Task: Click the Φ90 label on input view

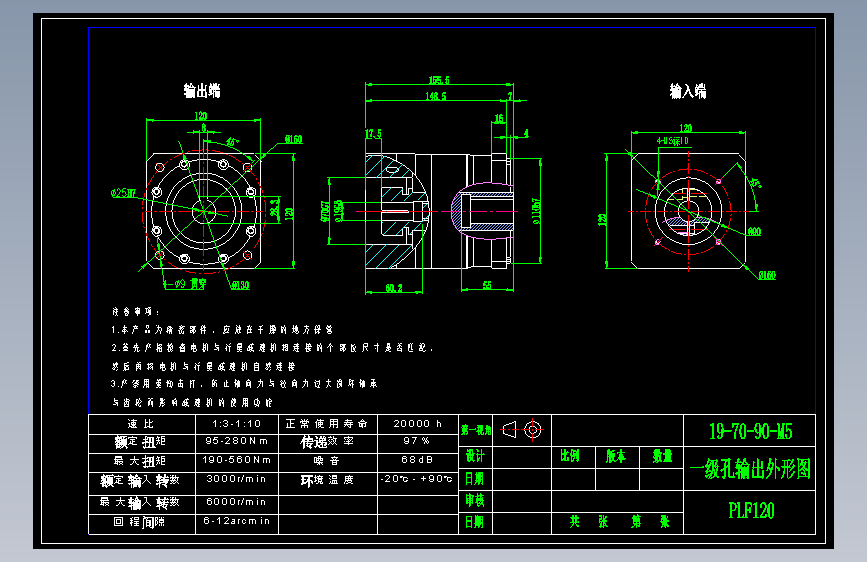Action: tap(754, 232)
